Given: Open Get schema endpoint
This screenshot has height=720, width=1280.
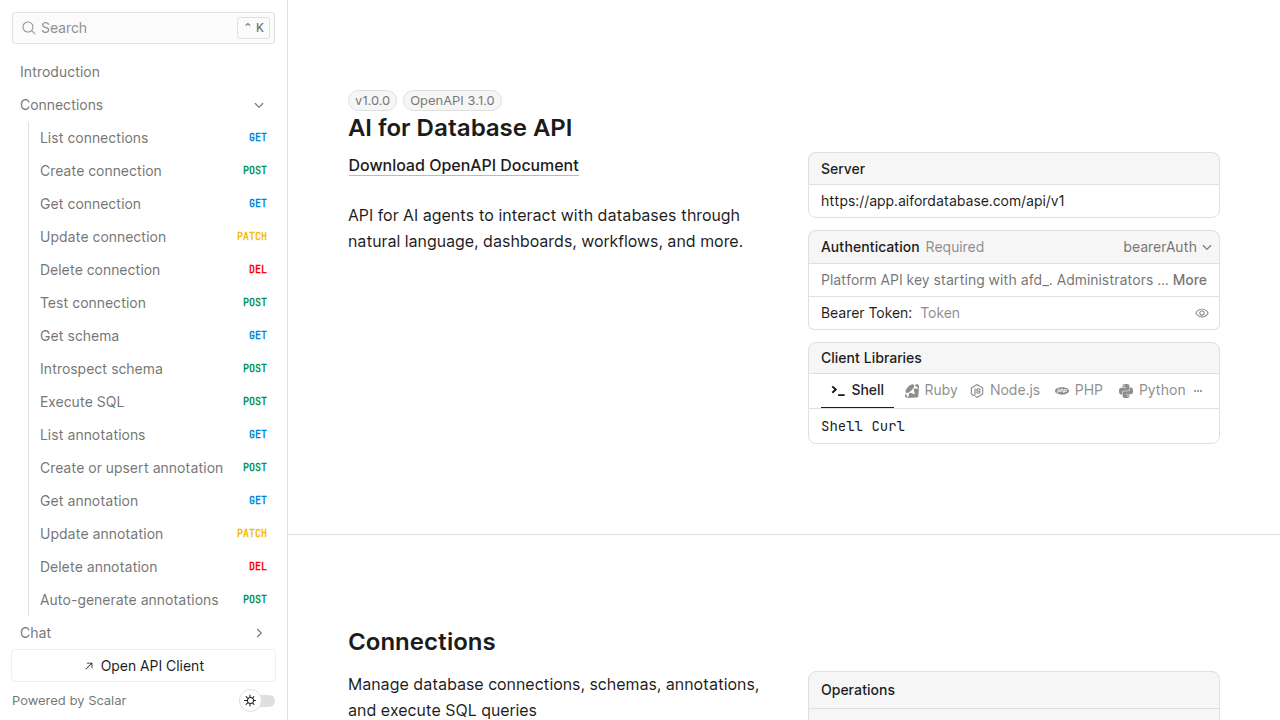Looking at the screenshot, I should pos(153,336).
